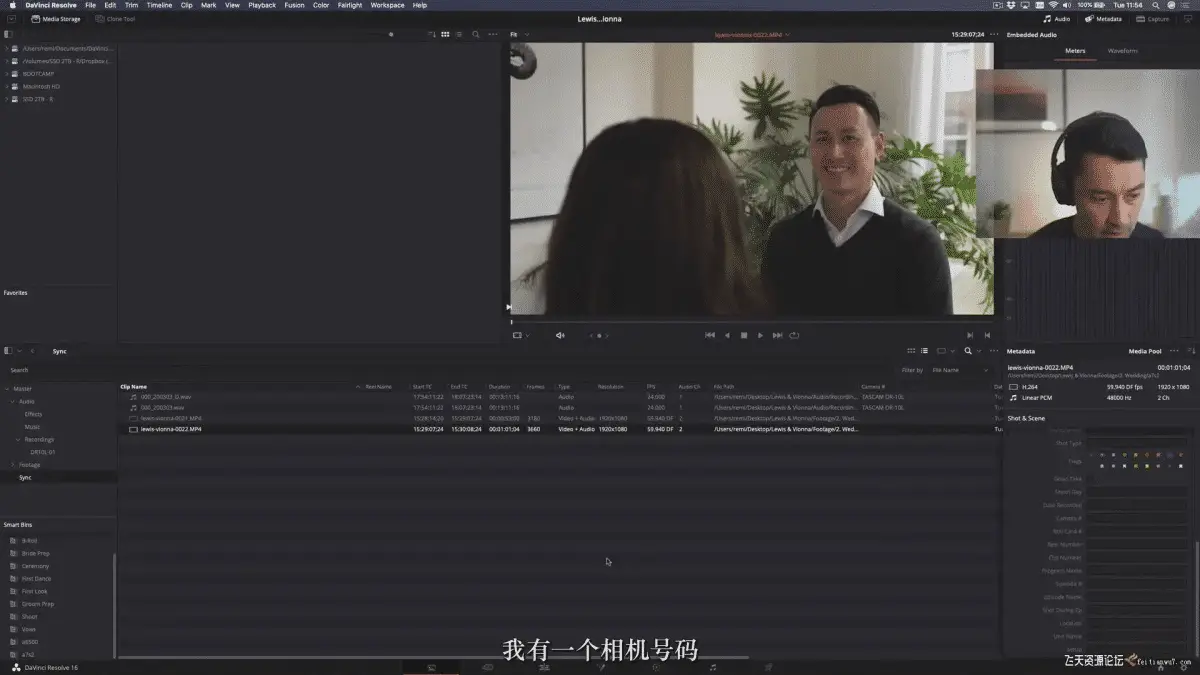
Task: Show the Audio panel from the top toolbar
Action: [1057, 19]
